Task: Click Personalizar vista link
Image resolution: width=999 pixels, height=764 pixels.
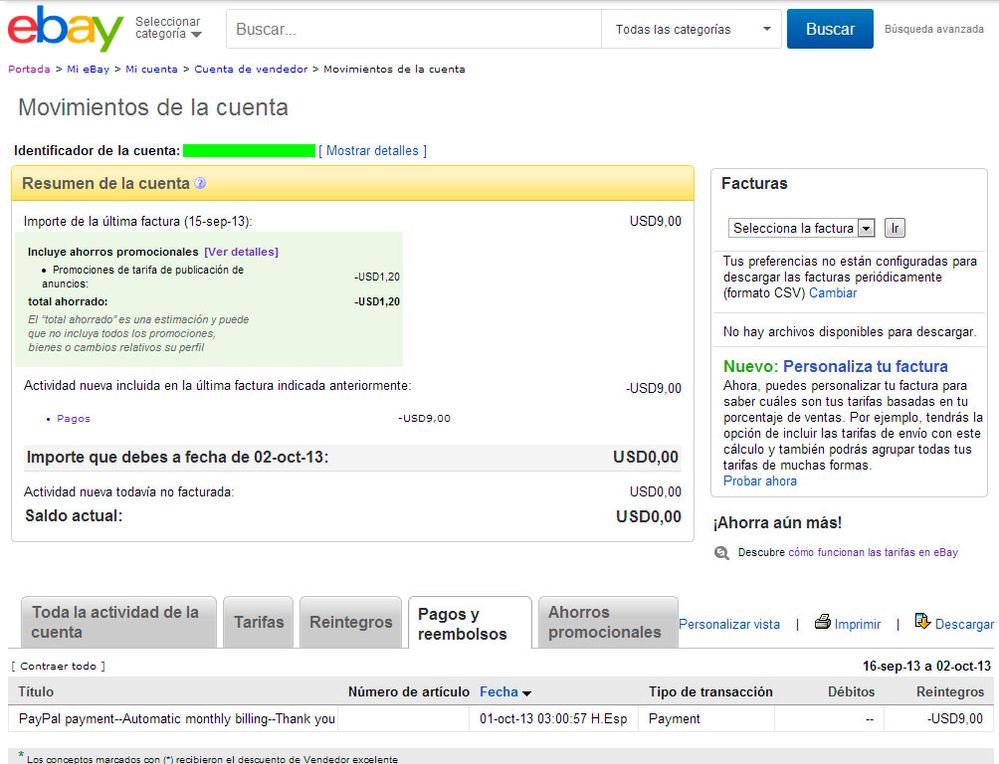Action: [729, 624]
